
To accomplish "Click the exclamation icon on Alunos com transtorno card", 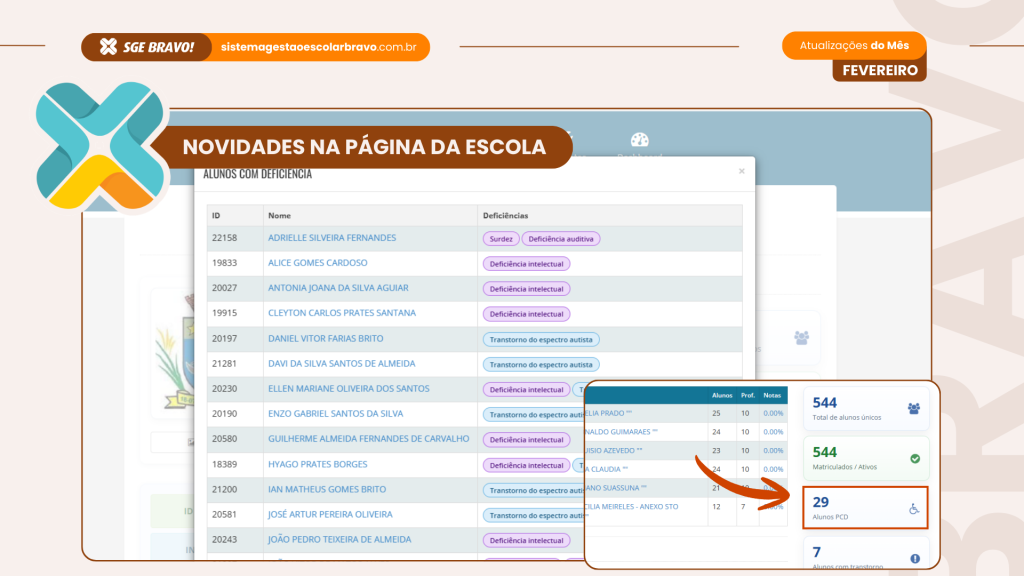I will (914, 558).
